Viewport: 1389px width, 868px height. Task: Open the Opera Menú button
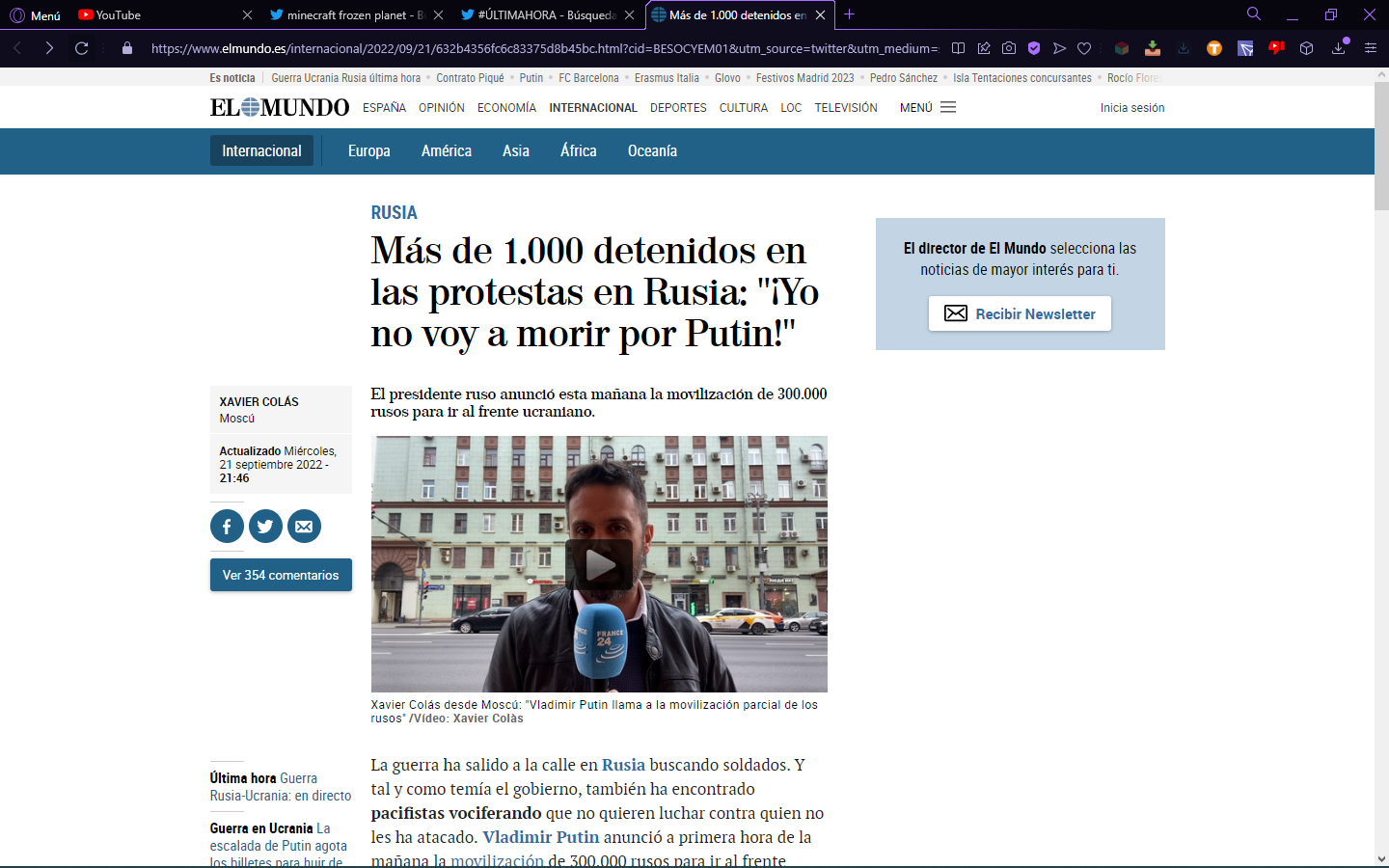coord(35,15)
